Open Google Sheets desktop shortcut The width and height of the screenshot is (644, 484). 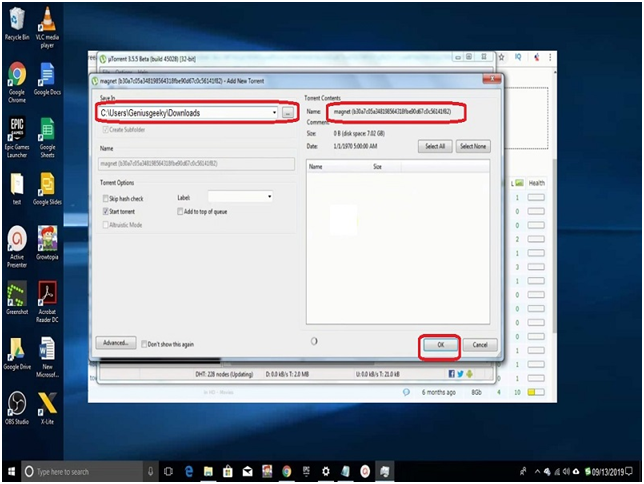point(47,137)
